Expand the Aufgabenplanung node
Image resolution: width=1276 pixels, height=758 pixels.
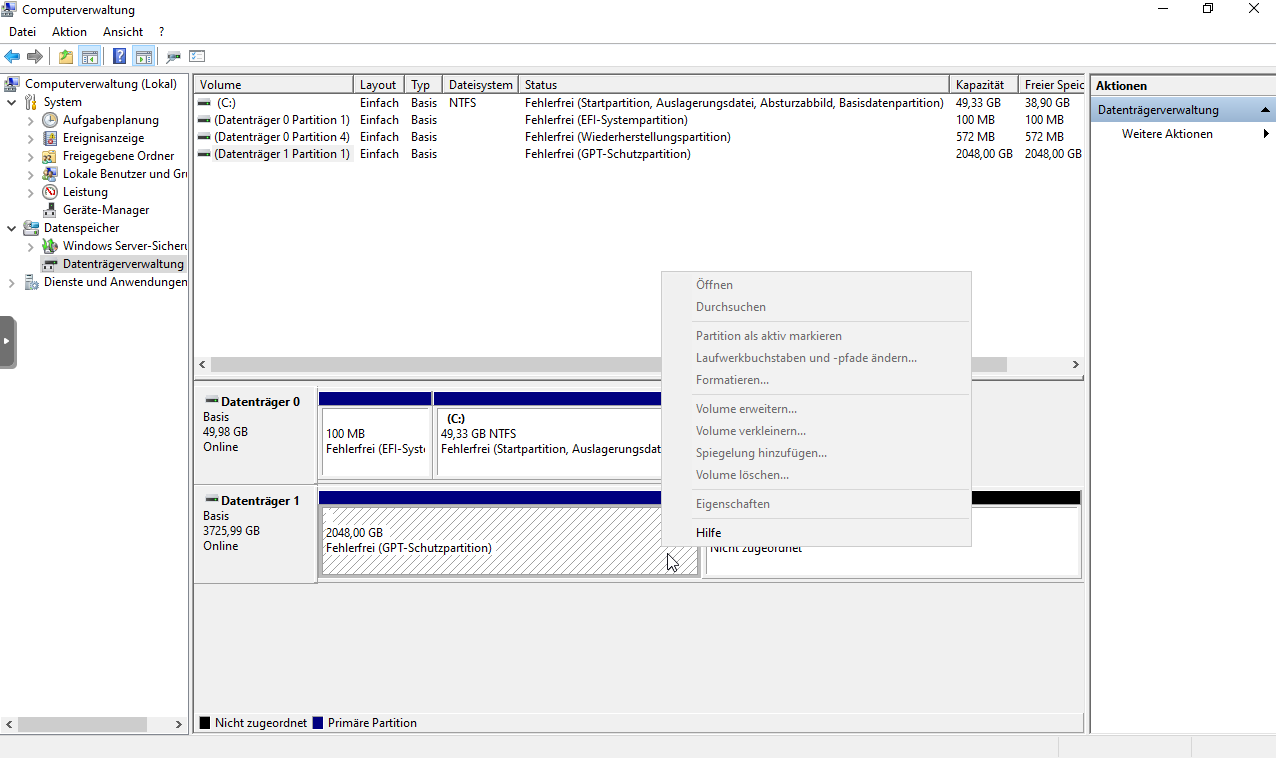click(x=30, y=120)
